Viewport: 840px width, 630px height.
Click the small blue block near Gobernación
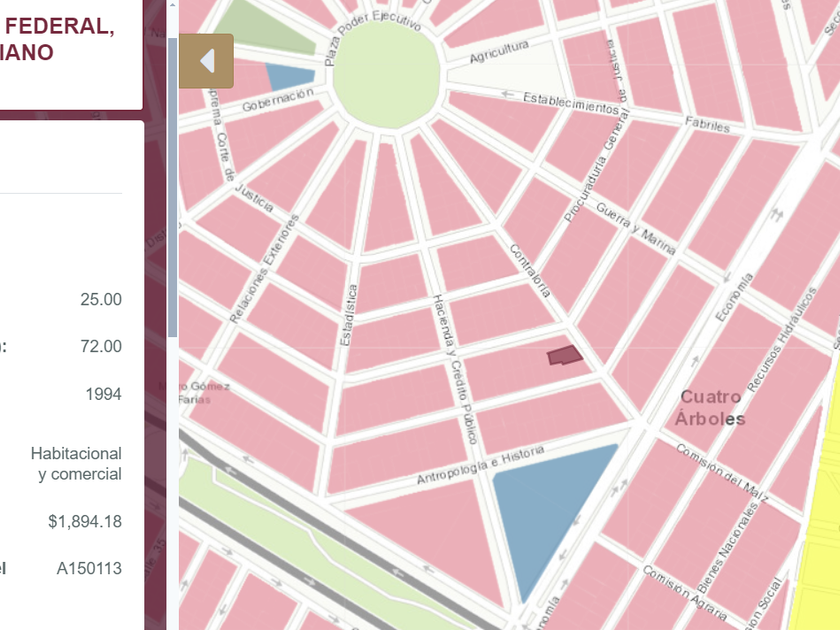pos(290,77)
